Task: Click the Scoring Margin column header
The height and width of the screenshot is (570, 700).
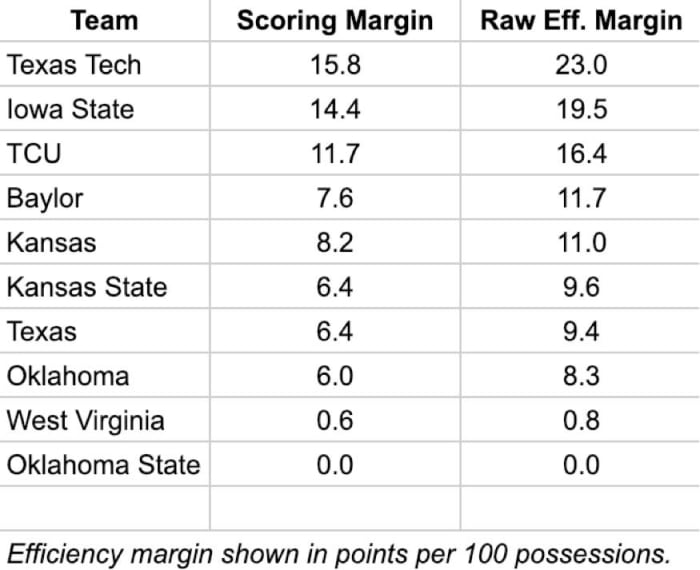Action: 334,21
